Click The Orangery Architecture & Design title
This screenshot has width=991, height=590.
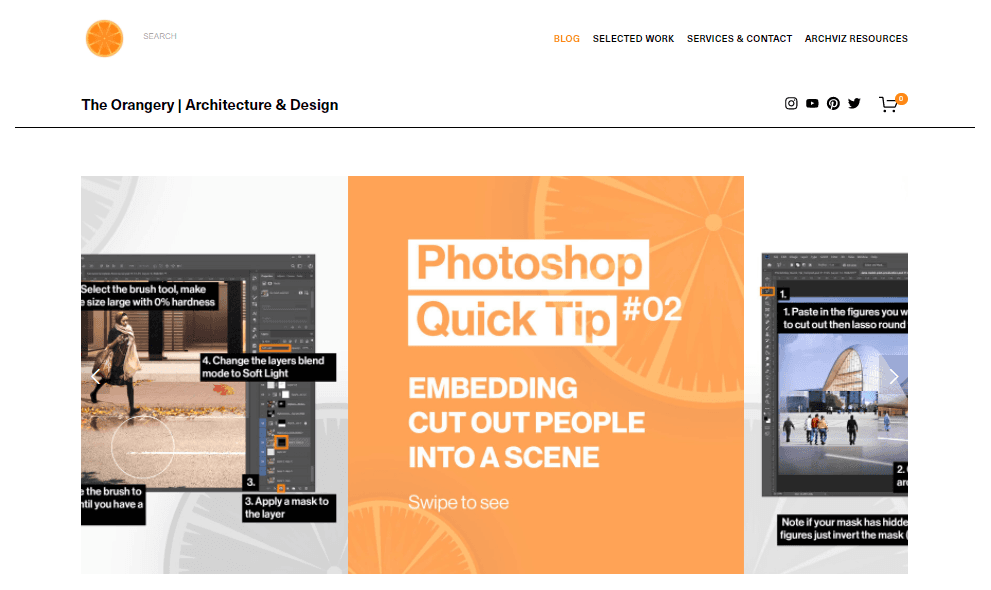coord(210,105)
